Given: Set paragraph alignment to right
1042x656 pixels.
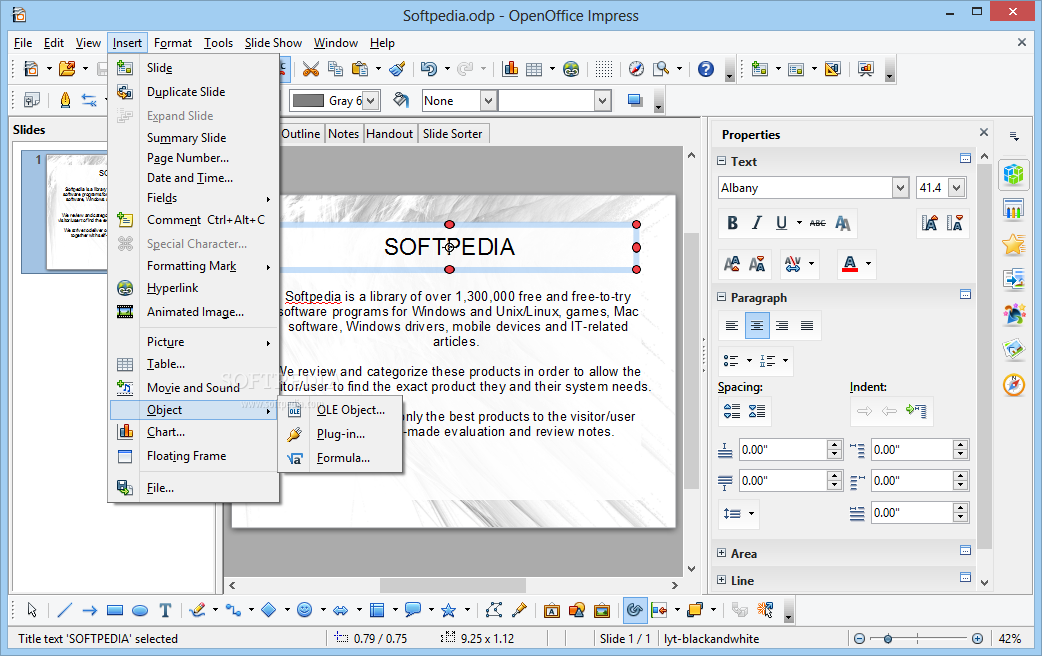Looking at the screenshot, I should click(x=782, y=326).
